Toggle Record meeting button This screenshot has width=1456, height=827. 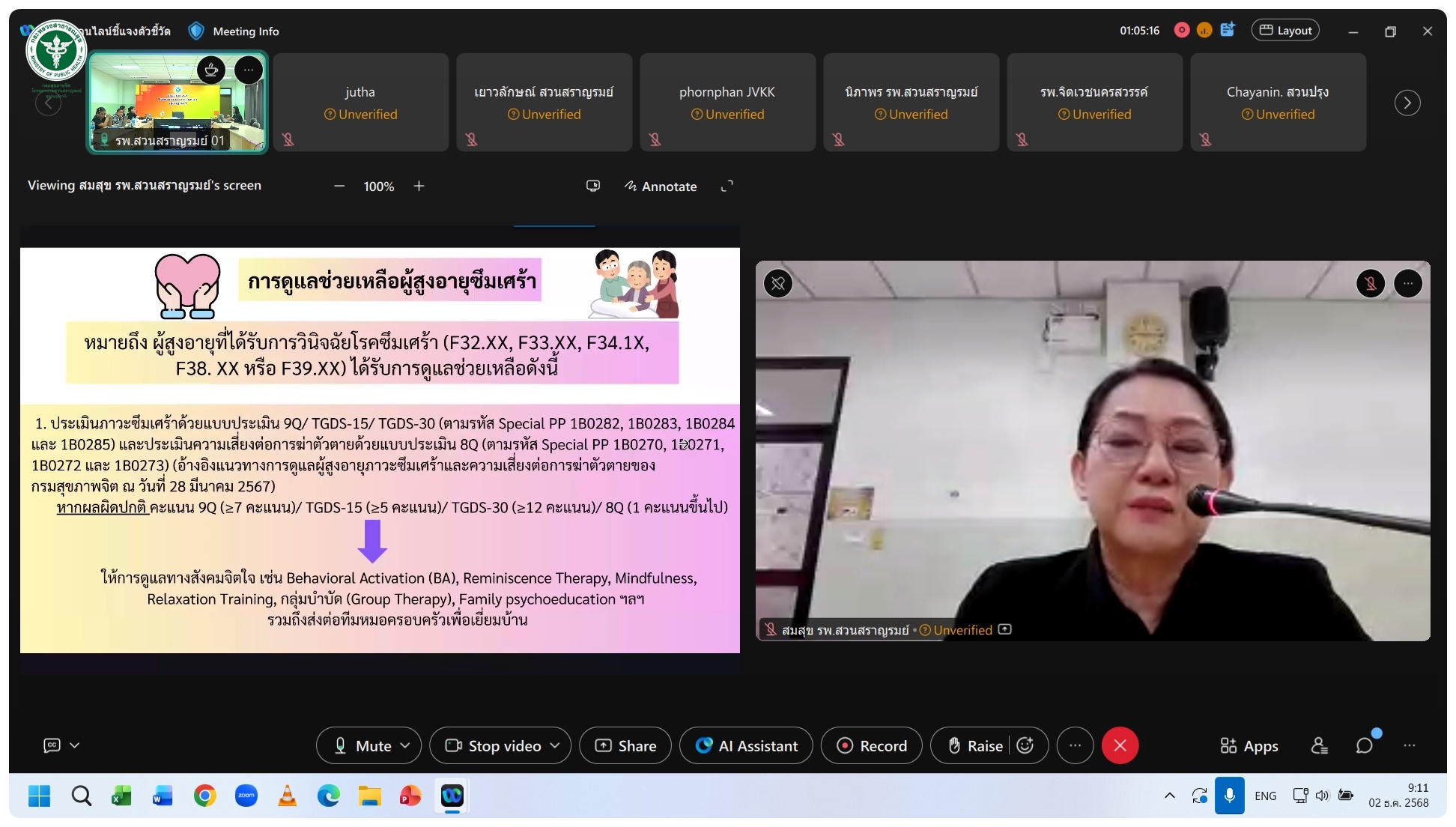pyautogui.click(x=871, y=745)
